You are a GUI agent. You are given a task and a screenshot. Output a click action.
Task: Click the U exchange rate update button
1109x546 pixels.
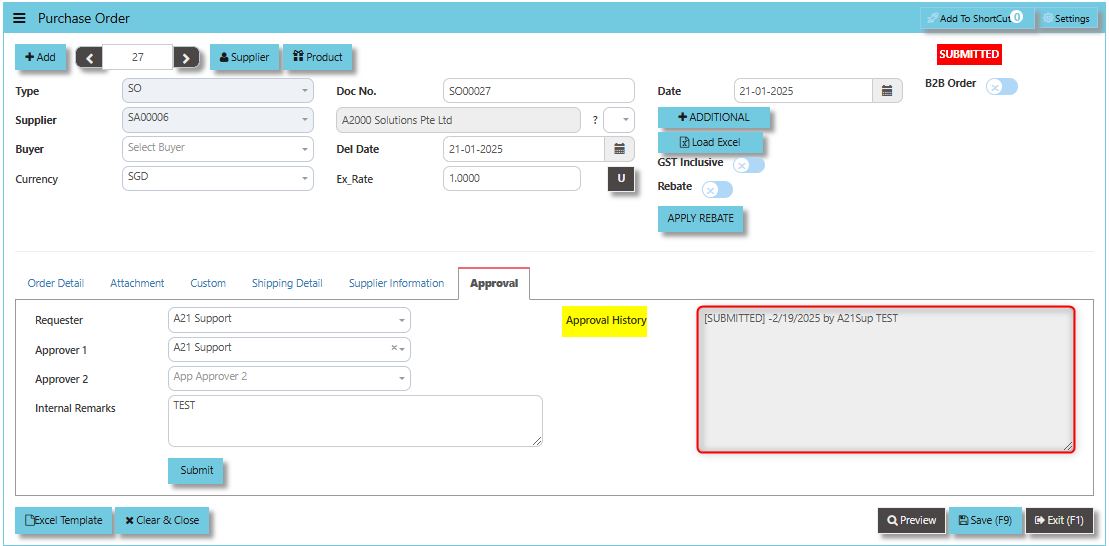coord(621,179)
